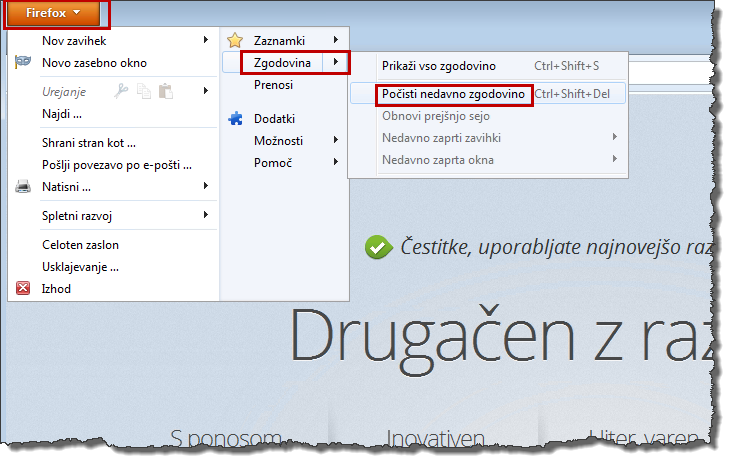Click the green checkmark icon by Čestitke
This screenshot has height=463, width=732.
click(x=379, y=247)
